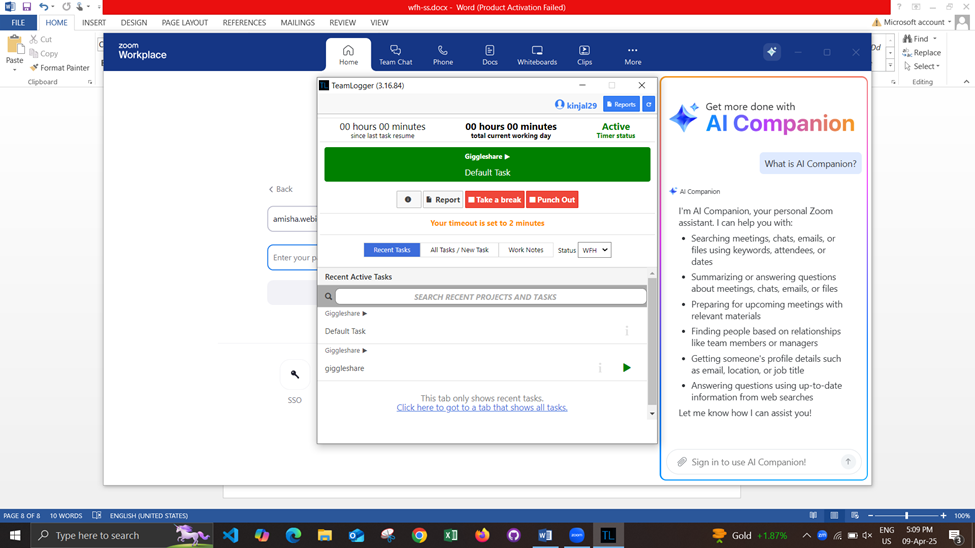The height and width of the screenshot is (548, 975).
Task: Click the Save icon in Word's quick access toolbar
Action: coord(26,7)
